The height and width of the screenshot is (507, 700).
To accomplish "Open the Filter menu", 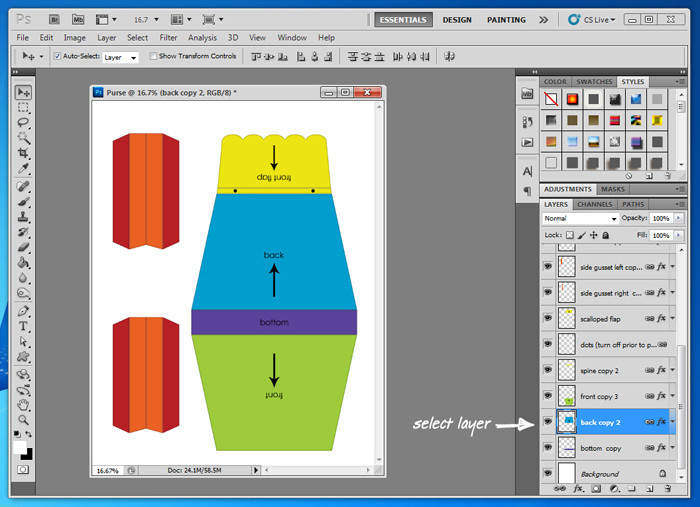I will pos(168,37).
